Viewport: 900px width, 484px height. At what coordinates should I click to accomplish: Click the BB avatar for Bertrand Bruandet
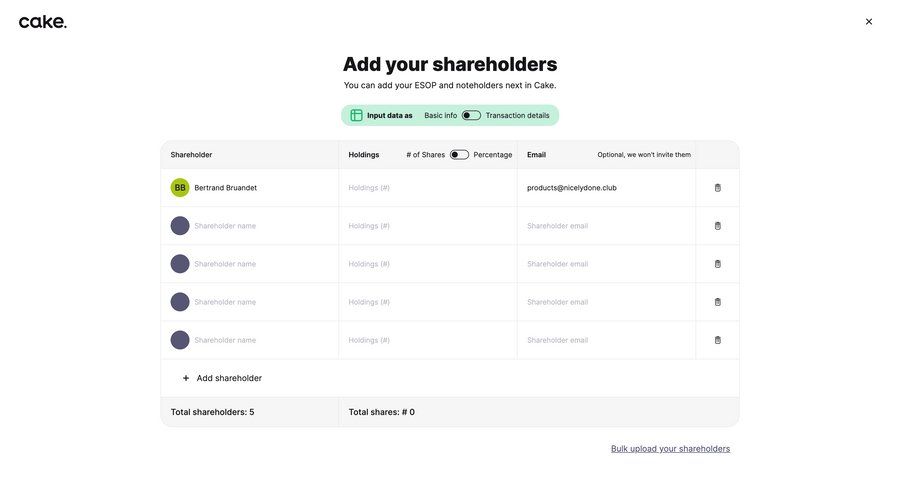point(180,188)
